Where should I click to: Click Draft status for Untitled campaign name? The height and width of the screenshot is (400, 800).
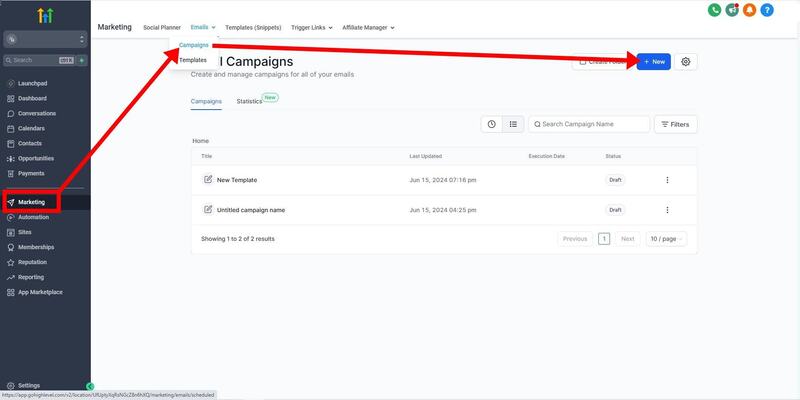pos(615,210)
